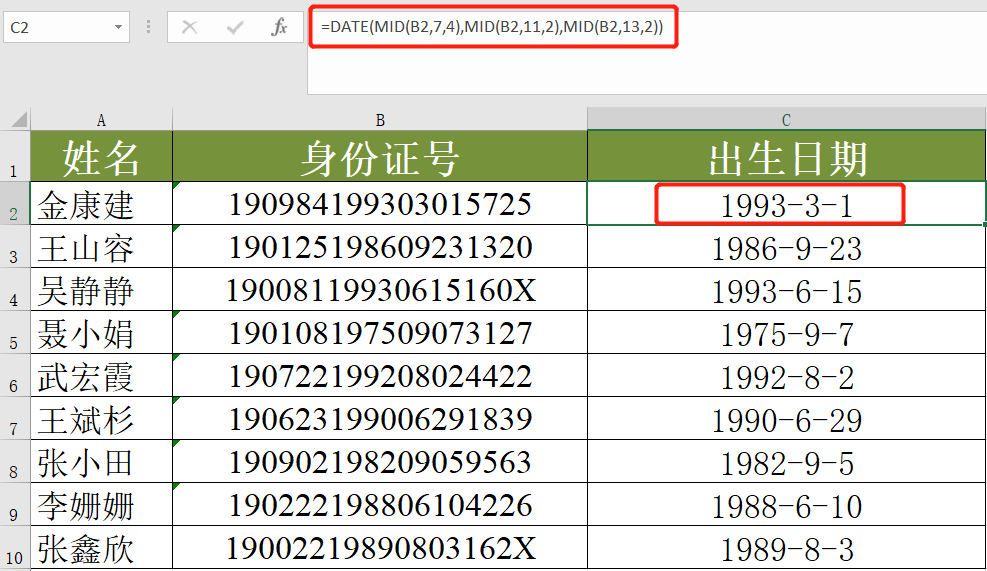Screen dimensions: 987x571
Task: Click the 姓名 header cell
Action: (101, 156)
